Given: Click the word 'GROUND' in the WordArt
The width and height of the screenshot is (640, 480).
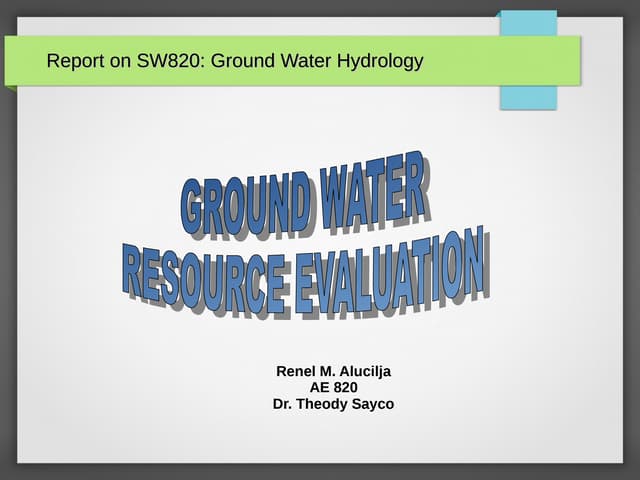Looking at the screenshot, I should click(247, 205).
